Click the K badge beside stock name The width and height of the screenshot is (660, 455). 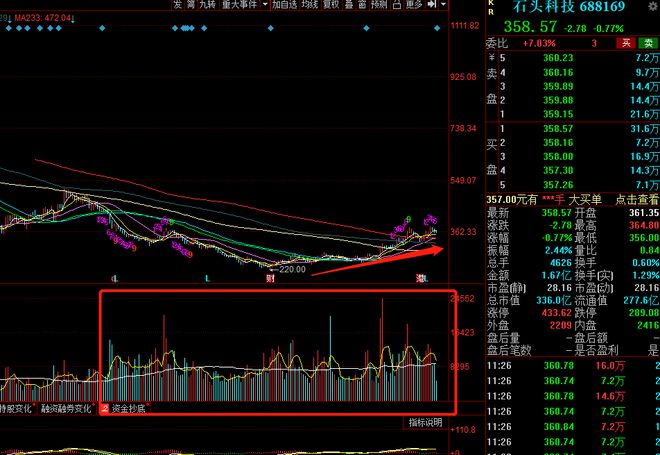pyautogui.click(x=491, y=3)
